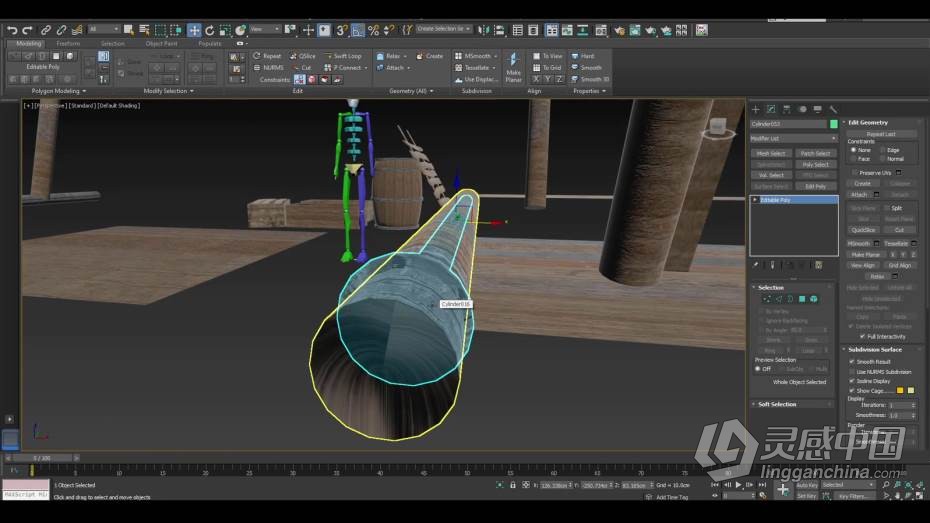Toggle the Isoline Display checkbox
This screenshot has width=930, height=523.
click(852, 381)
